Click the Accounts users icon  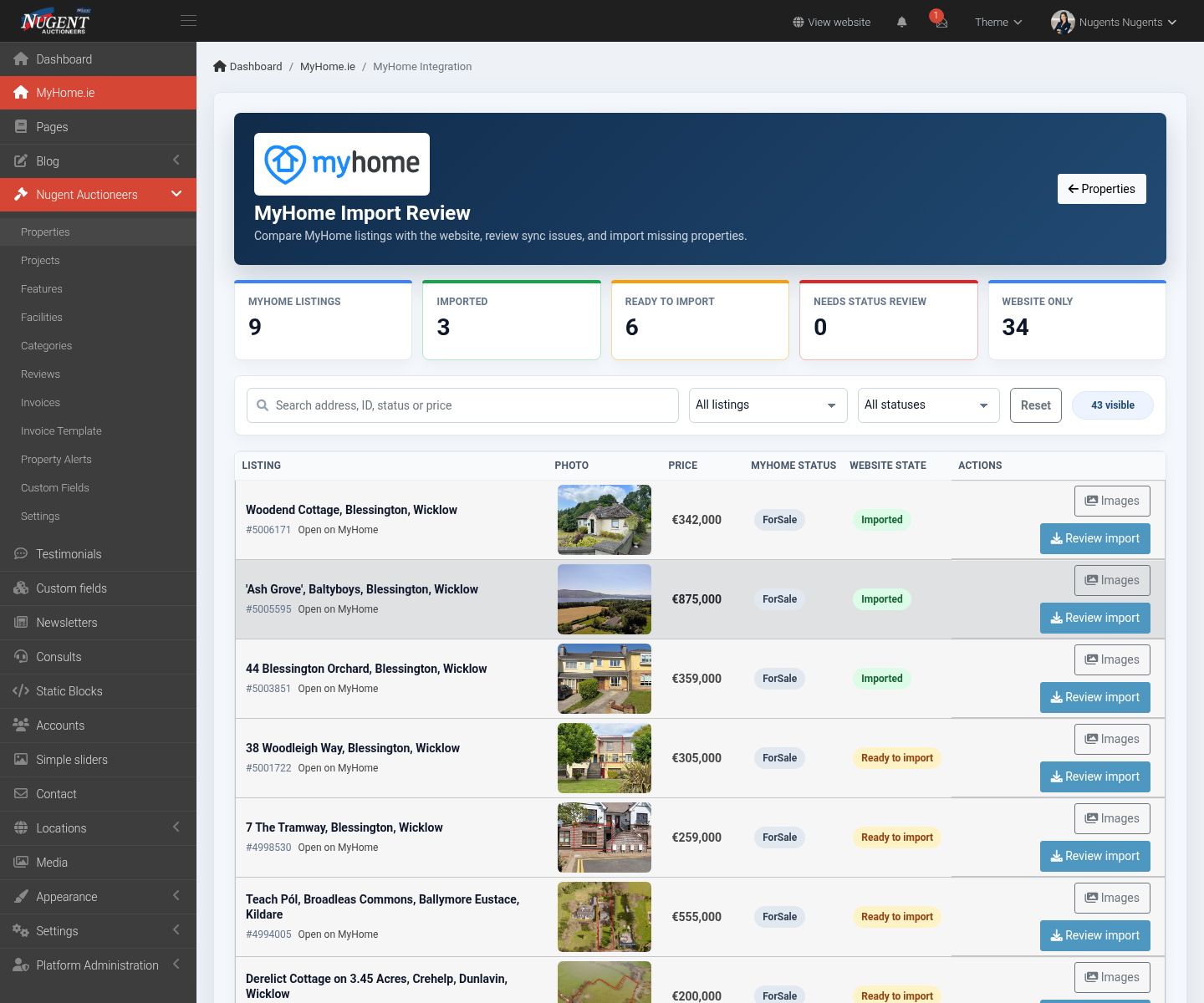tap(21, 726)
